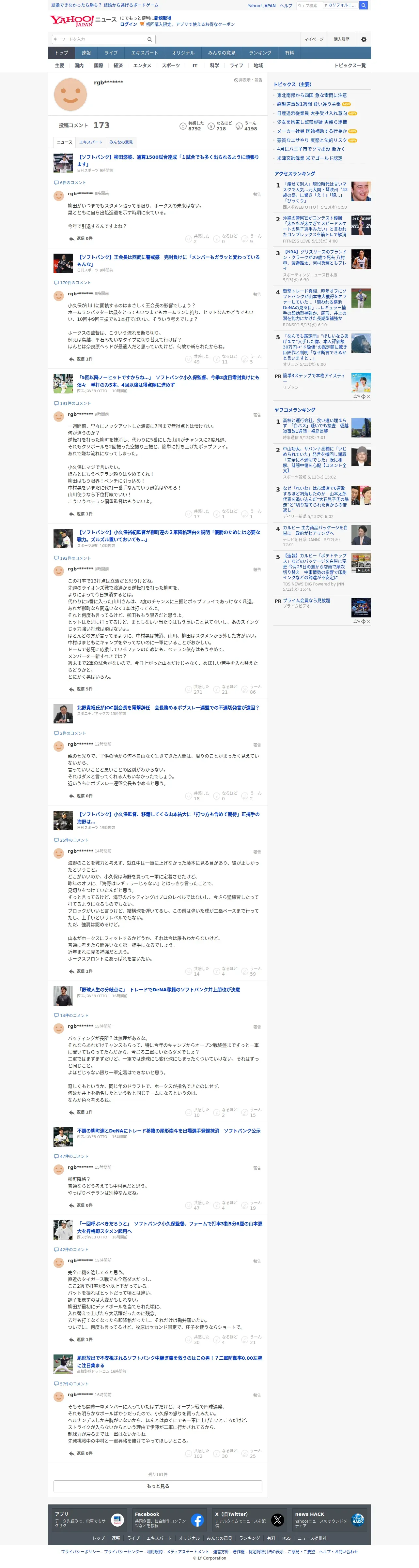The width and height of the screenshot is (419, 1568).
Task: Click the news HACK icon in footer
Action: tap(358, 1520)
